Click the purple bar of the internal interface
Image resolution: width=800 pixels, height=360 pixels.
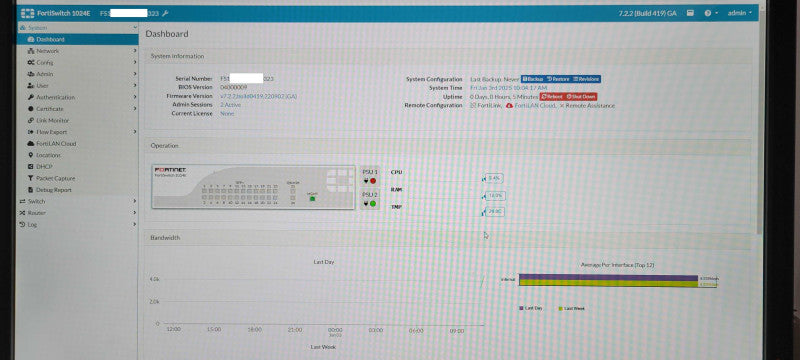click(608, 278)
